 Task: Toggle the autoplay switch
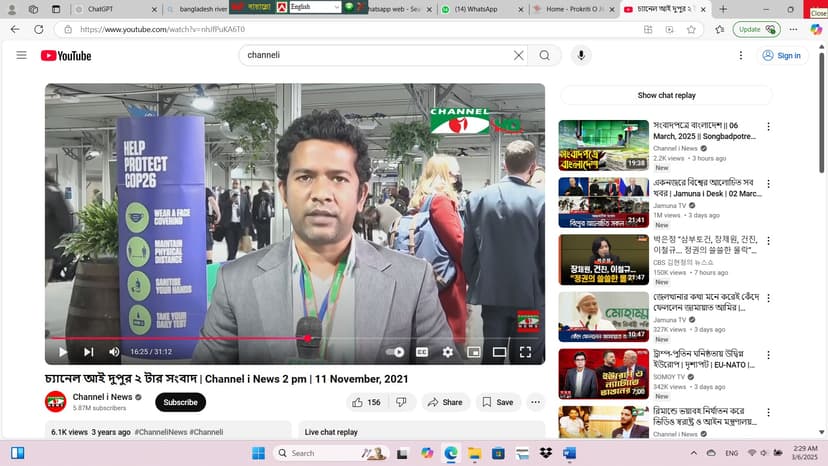pyautogui.click(x=396, y=352)
